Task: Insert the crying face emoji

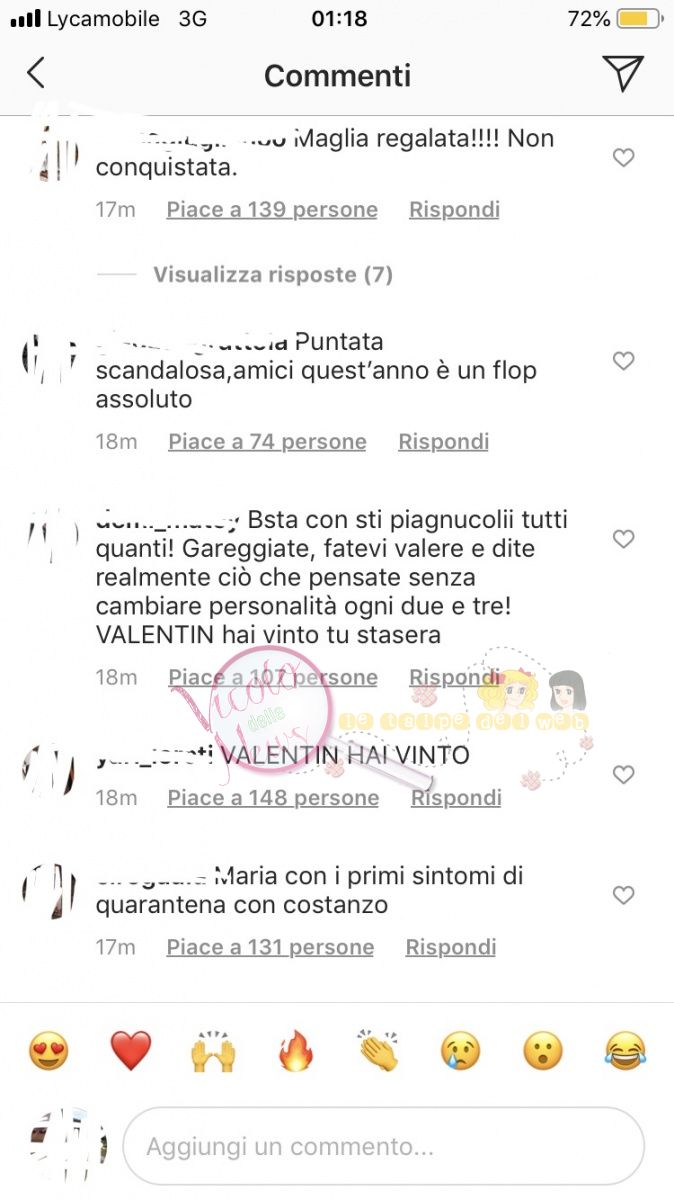Action: (x=461, y=1051)
